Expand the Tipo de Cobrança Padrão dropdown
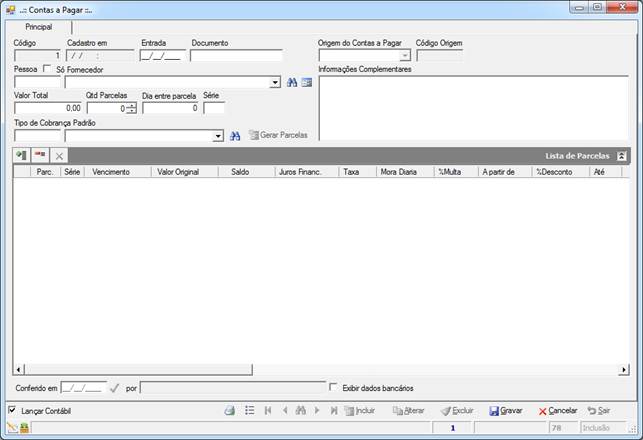The width and height of the screenshot is (643, 440). [x=218, y=136]
